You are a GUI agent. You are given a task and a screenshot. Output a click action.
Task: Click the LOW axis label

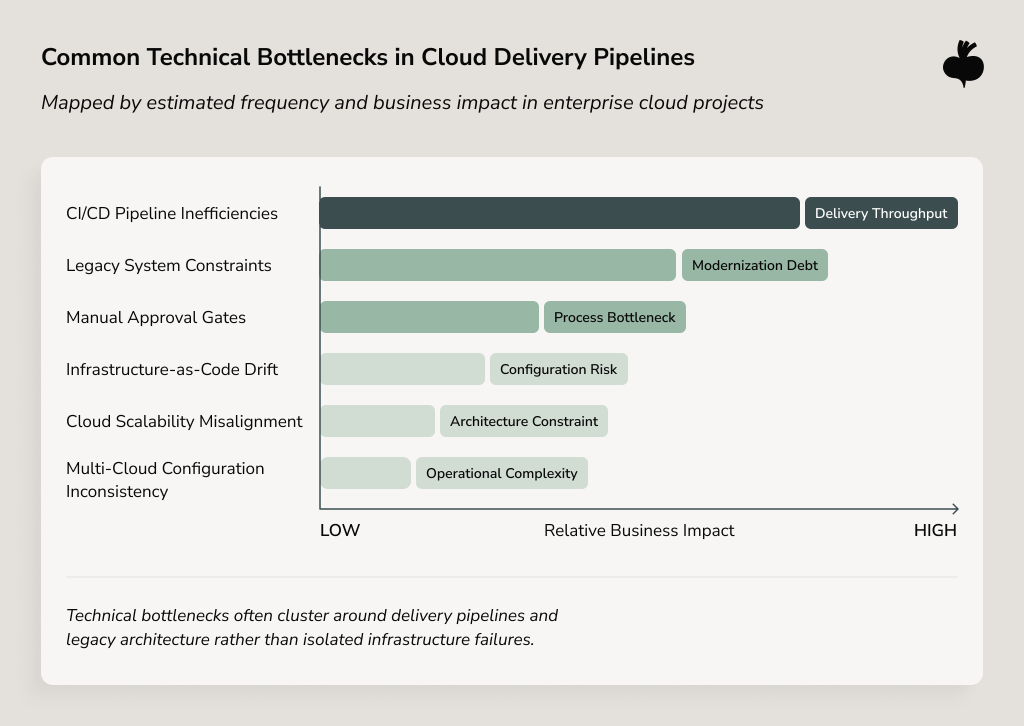[x=340, y=530]
